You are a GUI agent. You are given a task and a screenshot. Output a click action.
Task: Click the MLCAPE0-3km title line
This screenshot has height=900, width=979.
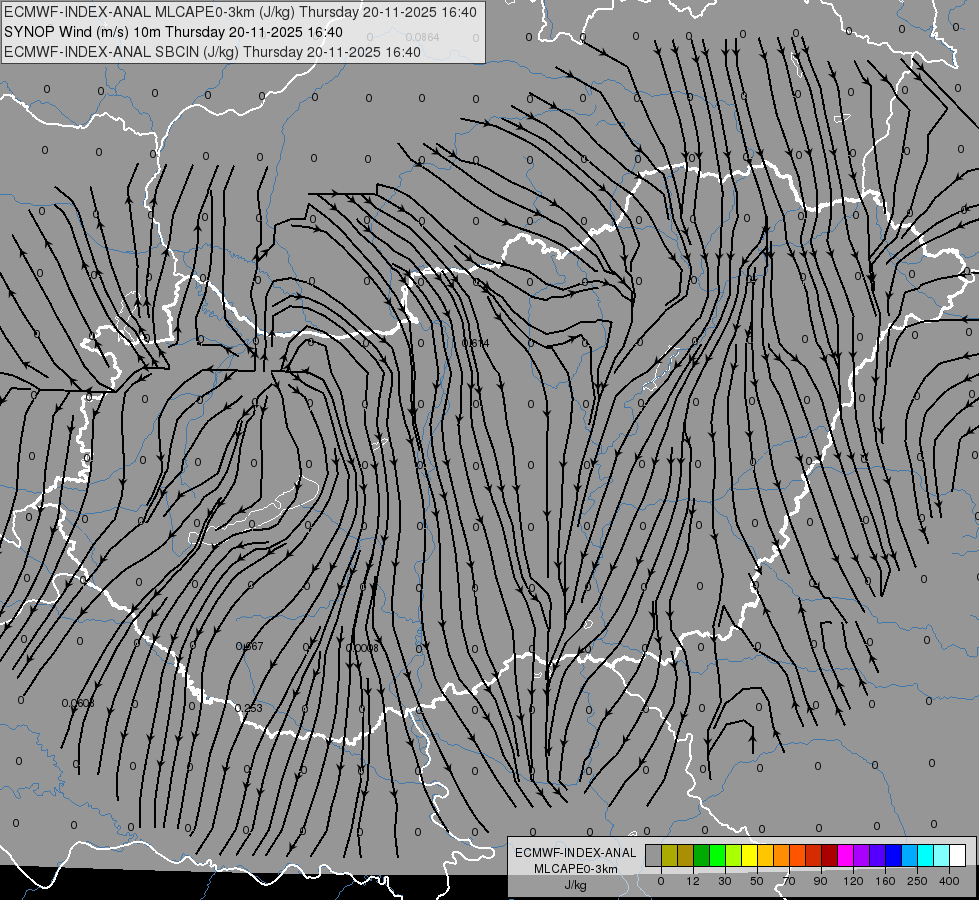240,12
